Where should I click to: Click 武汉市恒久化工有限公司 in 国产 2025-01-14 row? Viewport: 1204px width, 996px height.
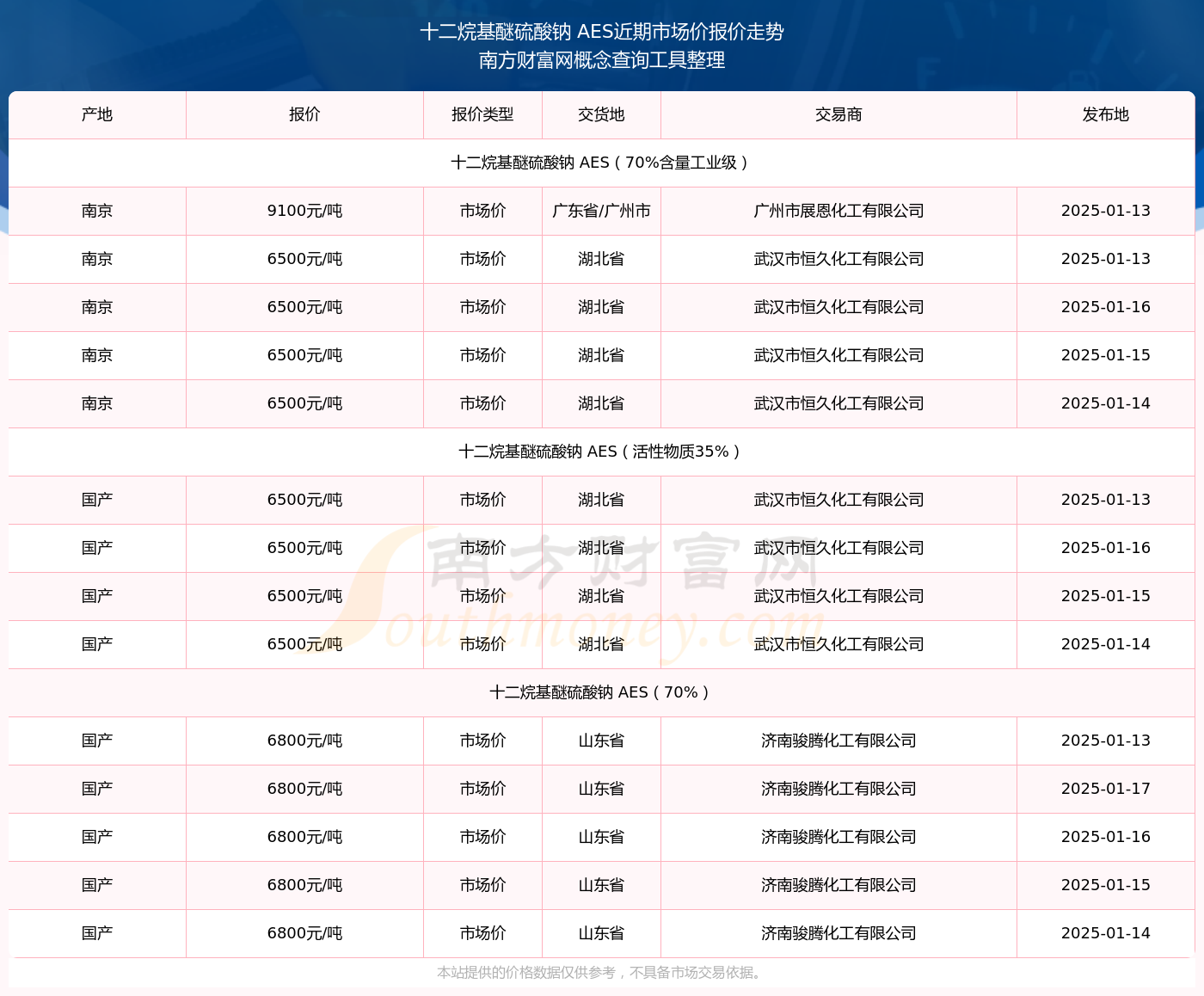[x=838, y=644]
